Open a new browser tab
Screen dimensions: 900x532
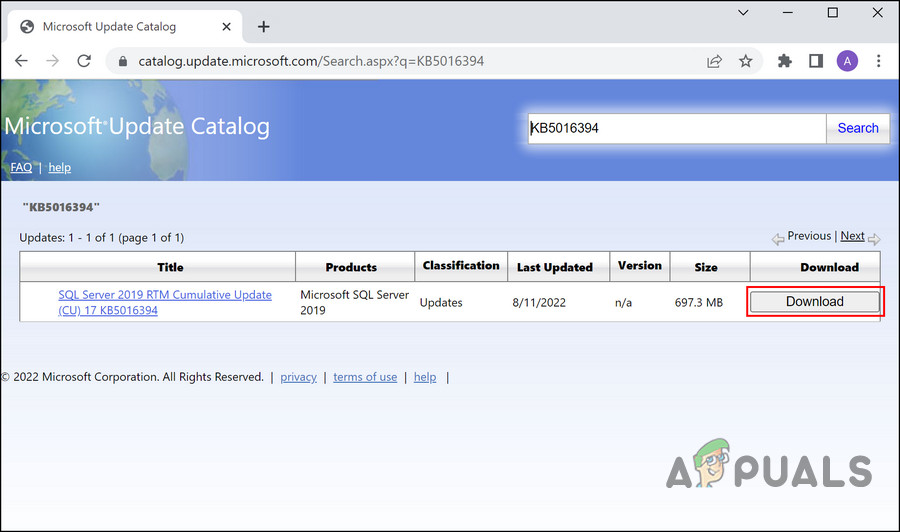click(x=263, y=26)
